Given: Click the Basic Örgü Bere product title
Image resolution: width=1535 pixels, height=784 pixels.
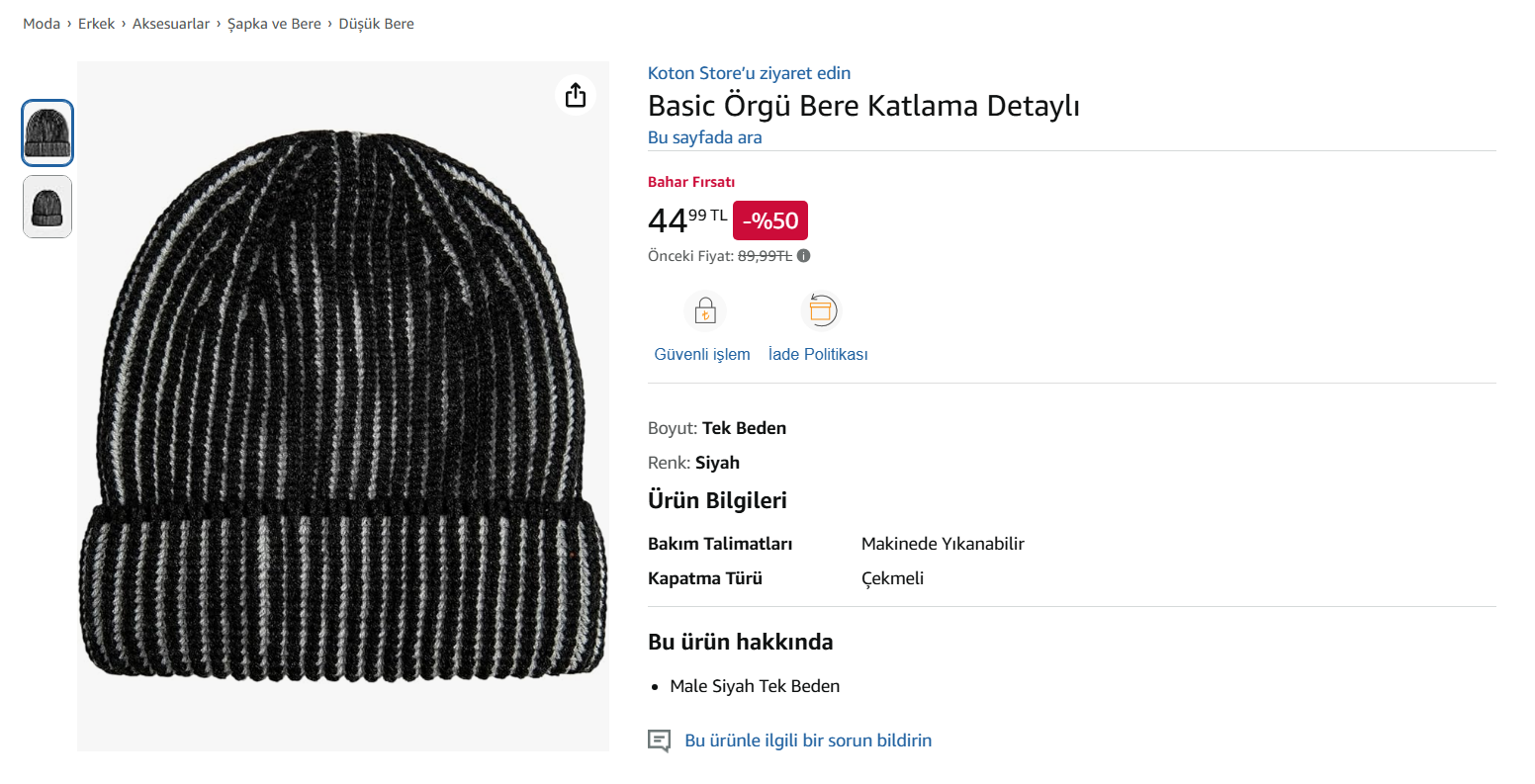Looking at the screenshot, I should [x=863, y=106].
